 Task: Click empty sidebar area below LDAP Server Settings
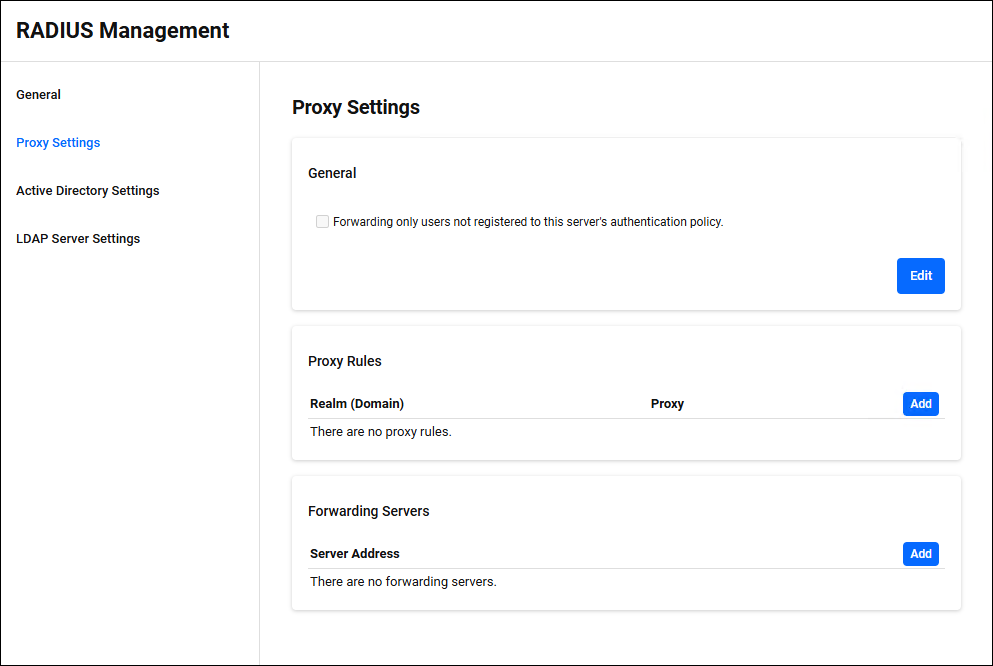pyautogui.click(x=130, y=450)
